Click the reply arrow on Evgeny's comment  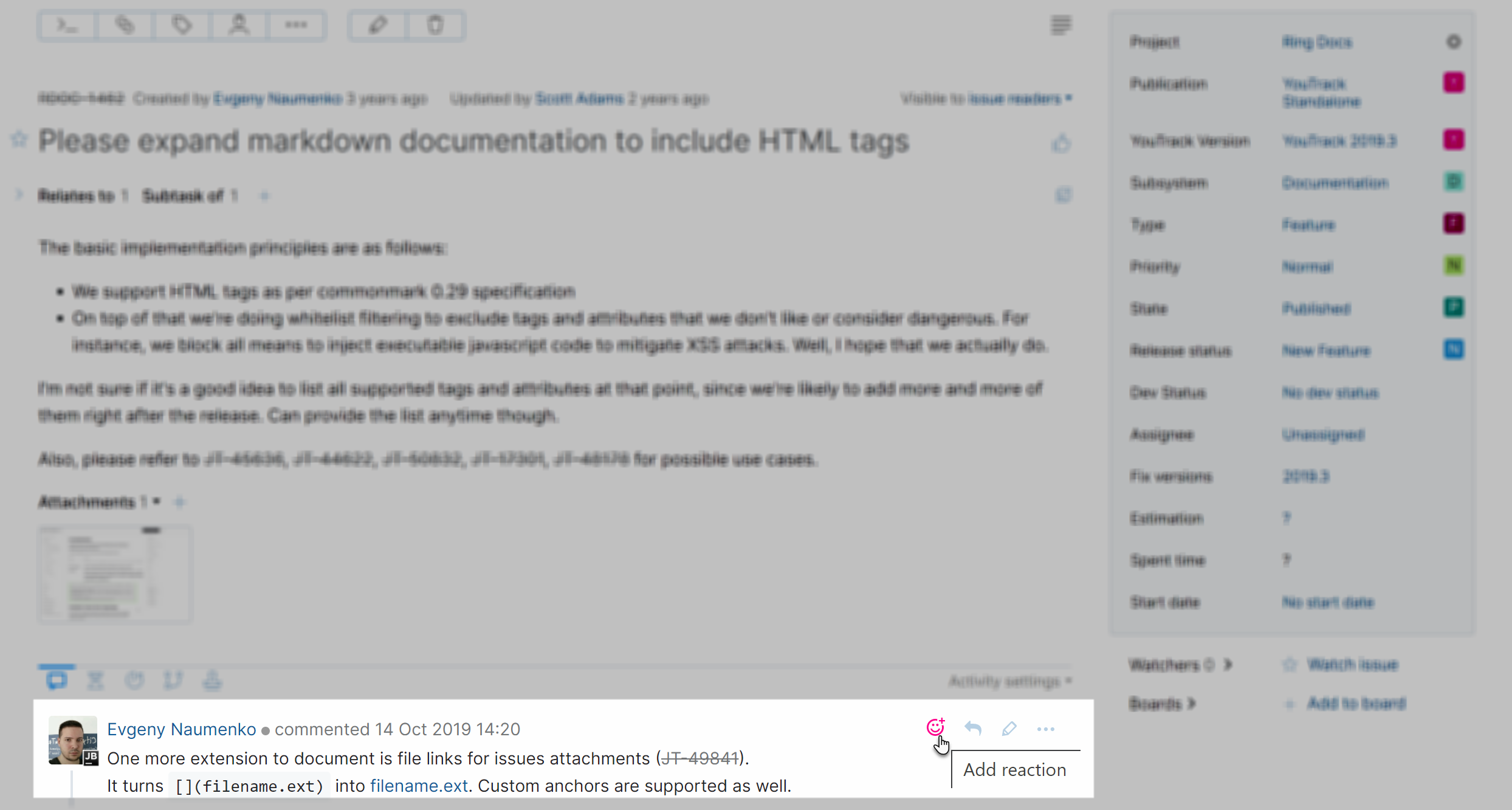tap(972, 728)
